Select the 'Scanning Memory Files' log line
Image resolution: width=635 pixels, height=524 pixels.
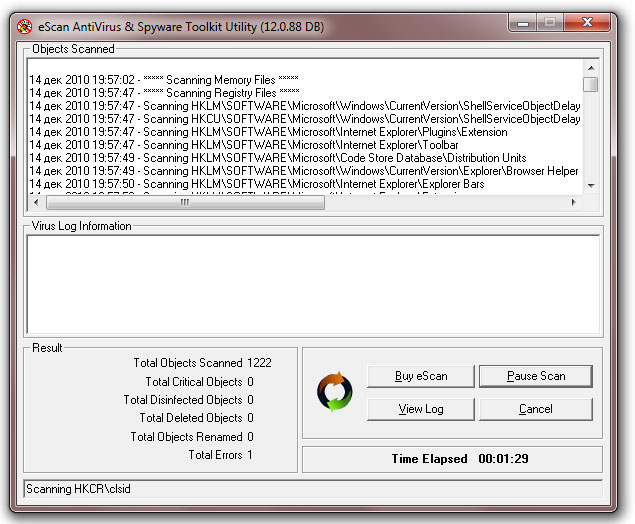164,79
